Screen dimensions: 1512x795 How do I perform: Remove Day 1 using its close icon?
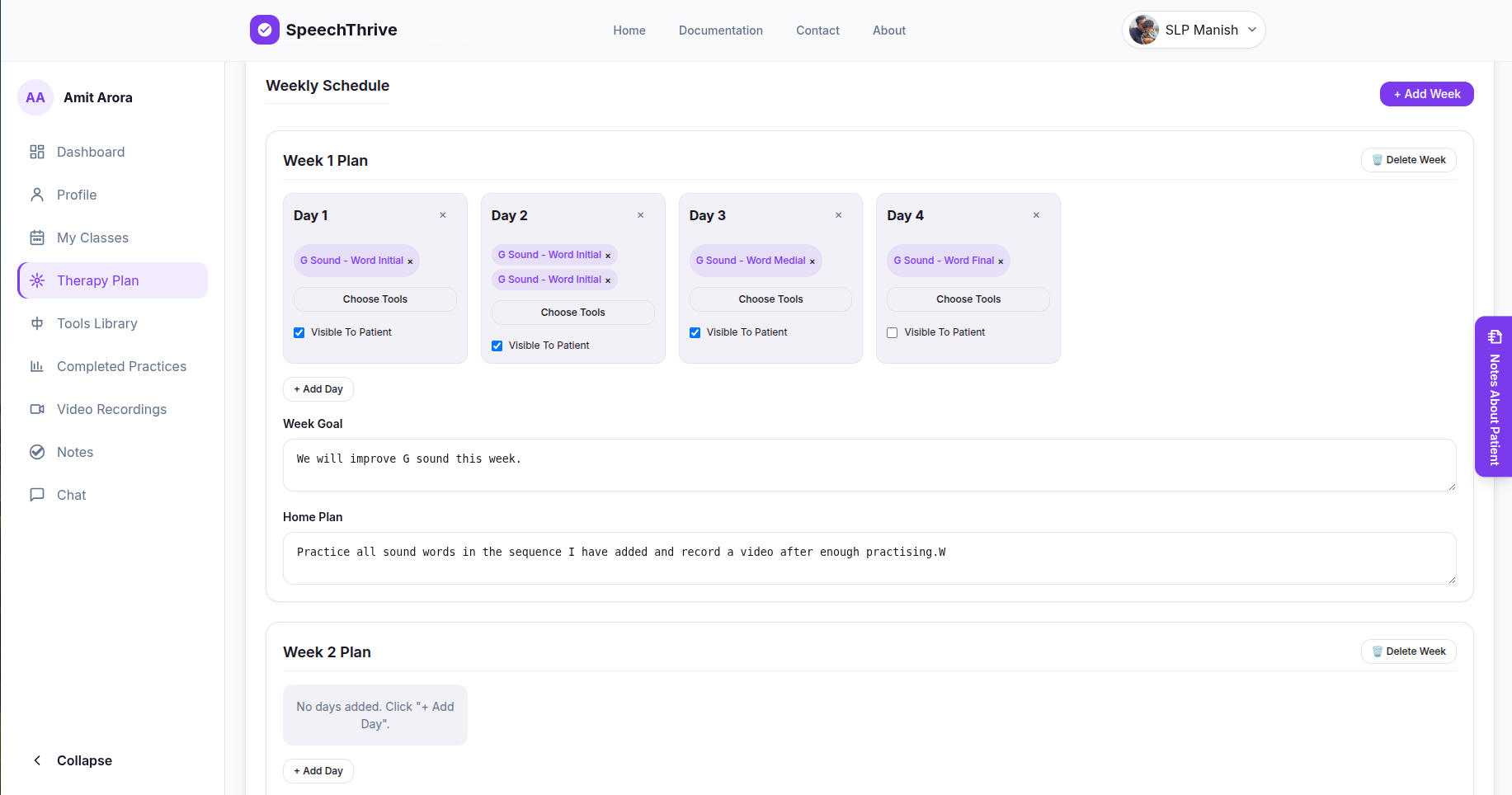[443, 215]
